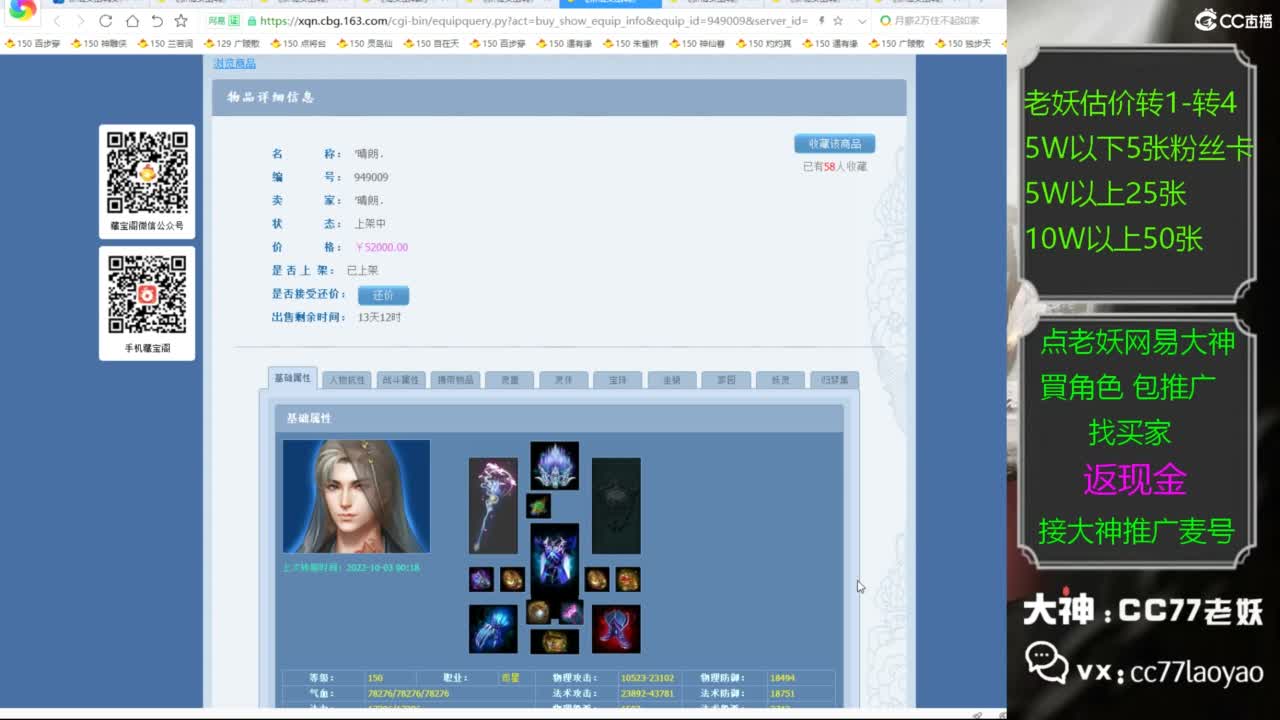Switch to the 人物抗性 tab
This screenshot has width=1280, height=720.
346,380
